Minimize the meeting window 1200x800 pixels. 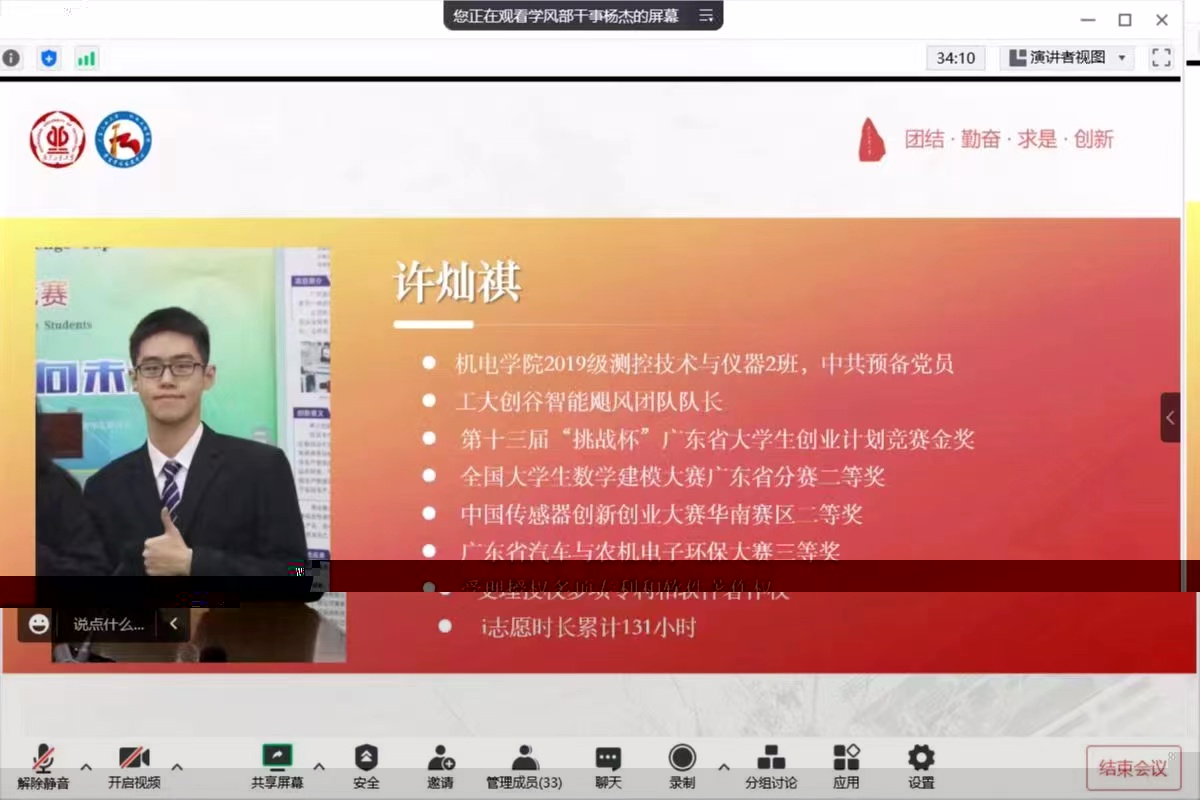pos(1088,20)
